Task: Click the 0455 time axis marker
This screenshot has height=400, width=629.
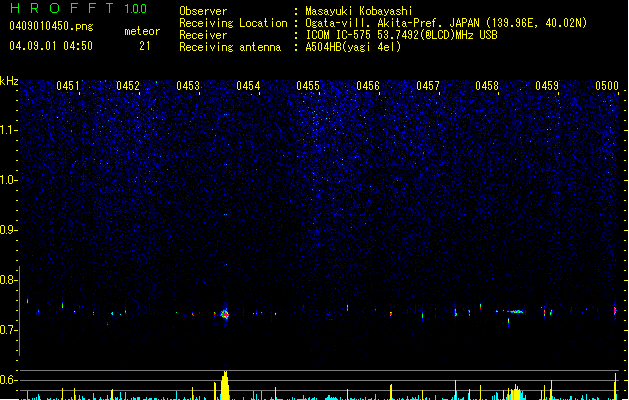Action: coord(308,86)
